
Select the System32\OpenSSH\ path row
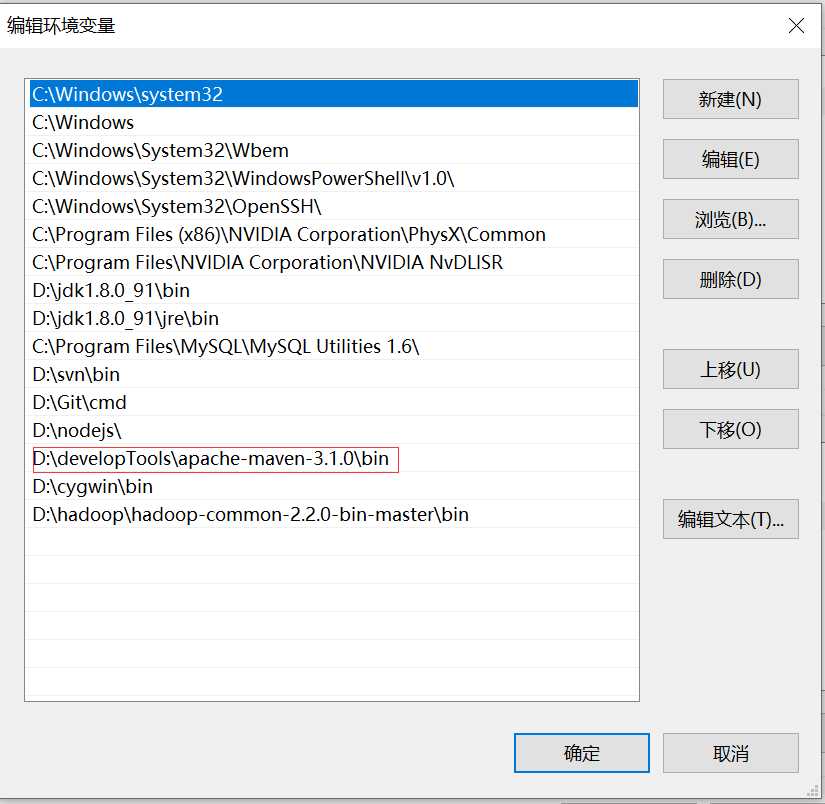pyautogui.click(x=332, y=206)
